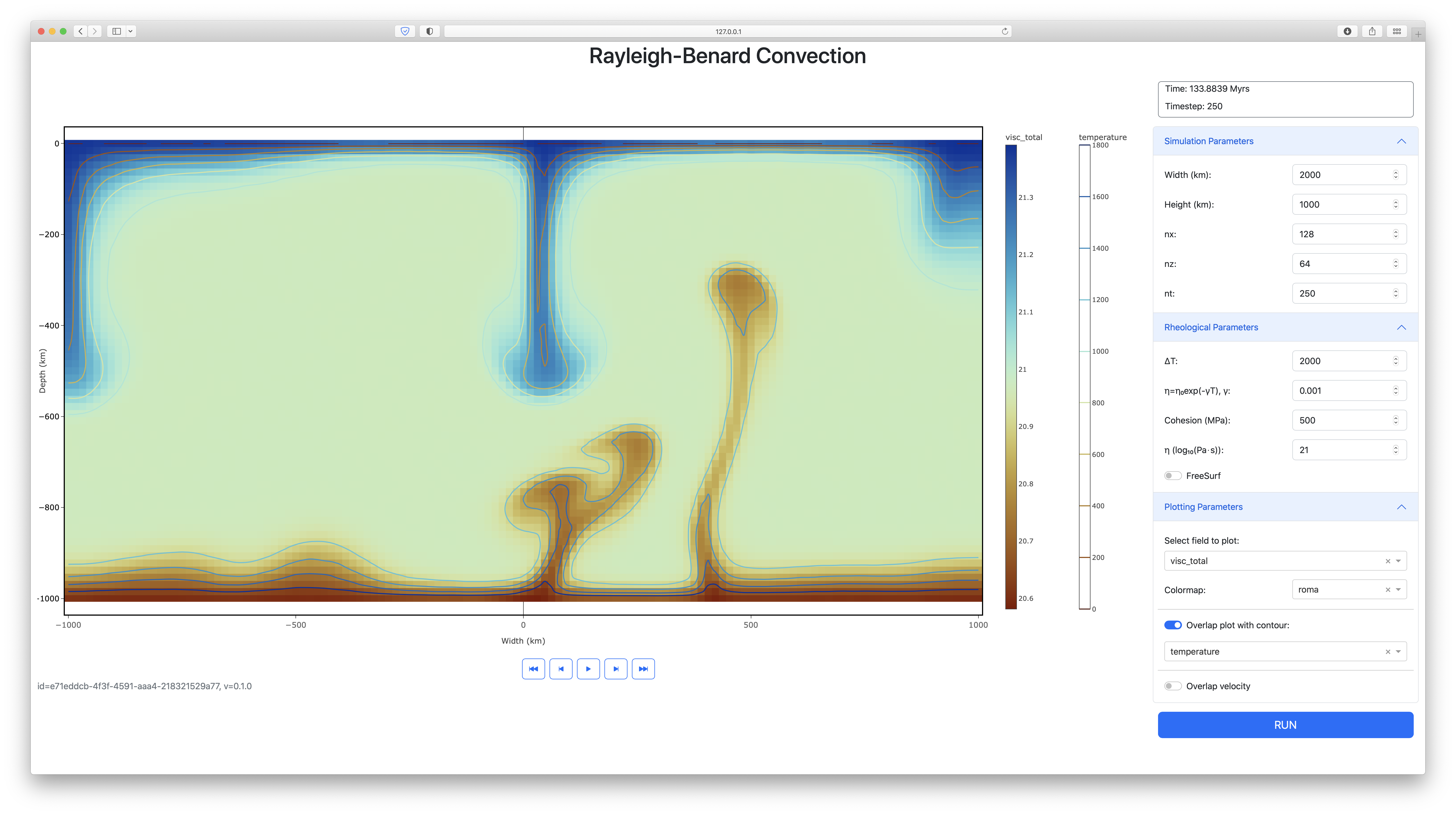
Task: Jump to first frame of animation
Action: point(533,669)
